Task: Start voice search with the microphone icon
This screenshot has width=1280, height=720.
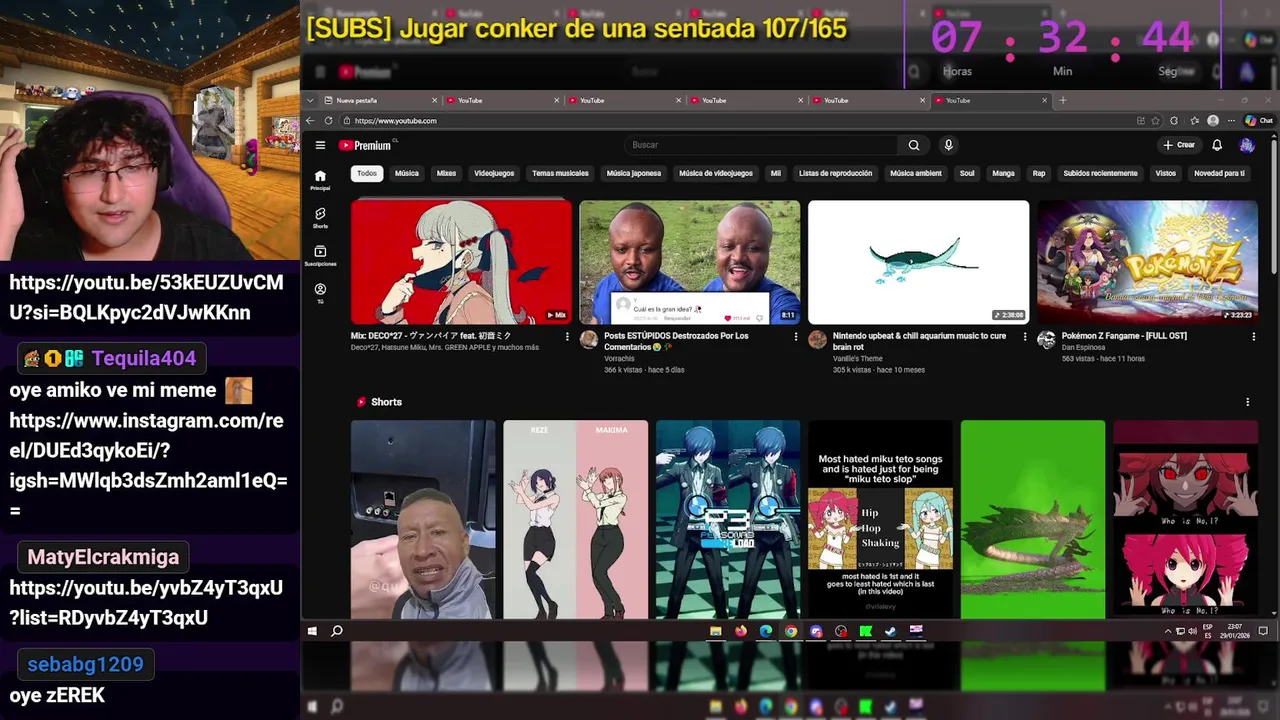Action: pos(948,145)
